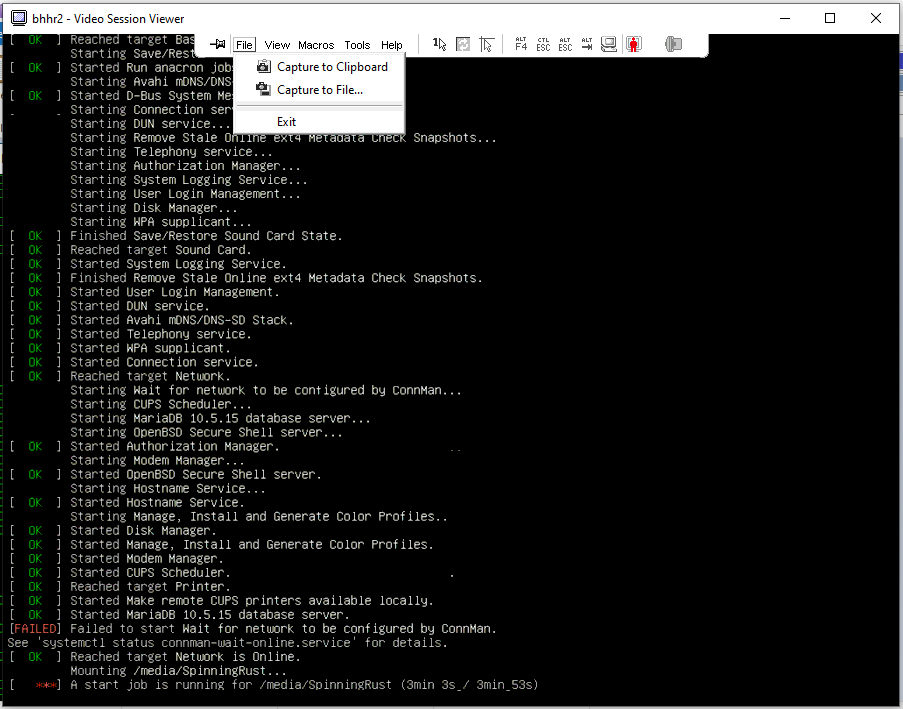Click the computer monitor toolbar icon

pyautogui.click(x=608, y=44)
